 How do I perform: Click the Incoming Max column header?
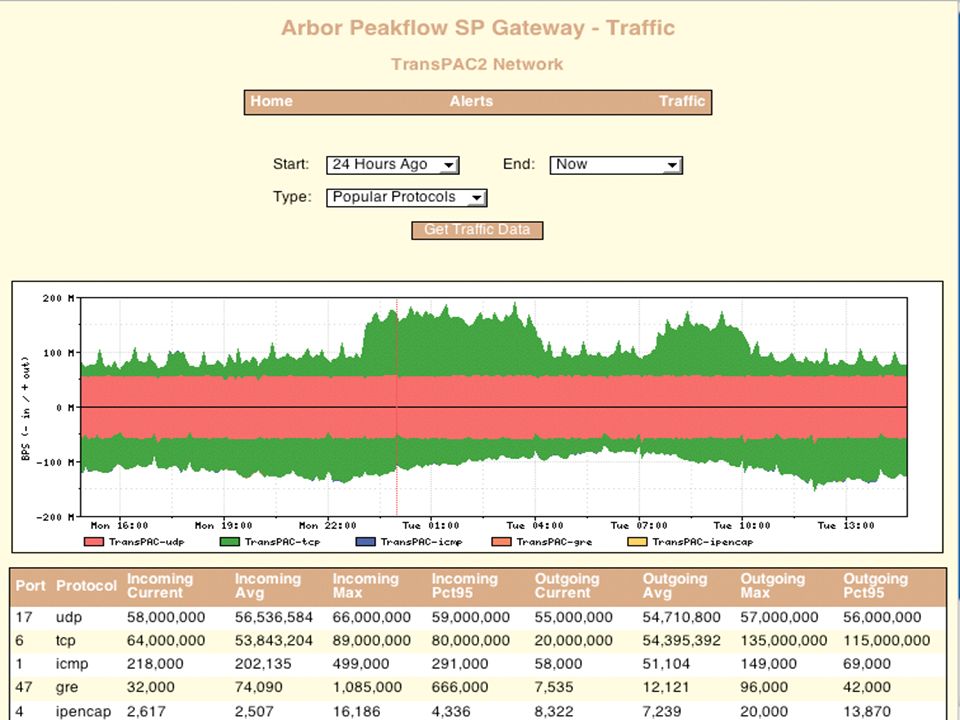pos(366,586)
